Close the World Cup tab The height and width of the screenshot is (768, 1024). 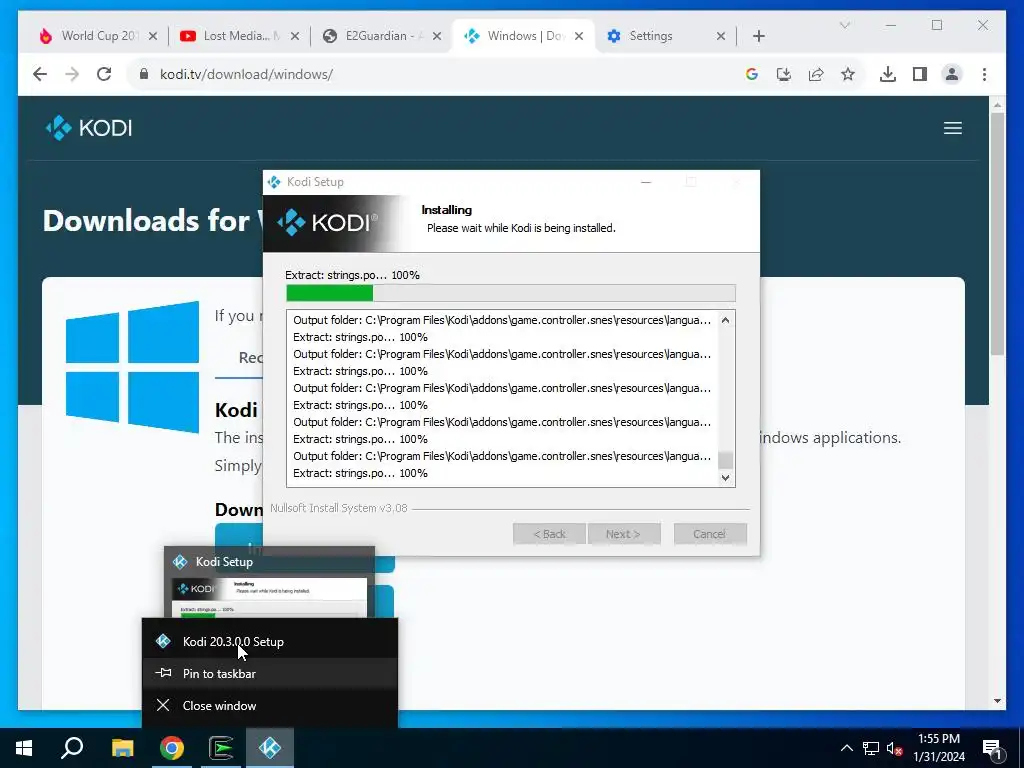(153, 36)
